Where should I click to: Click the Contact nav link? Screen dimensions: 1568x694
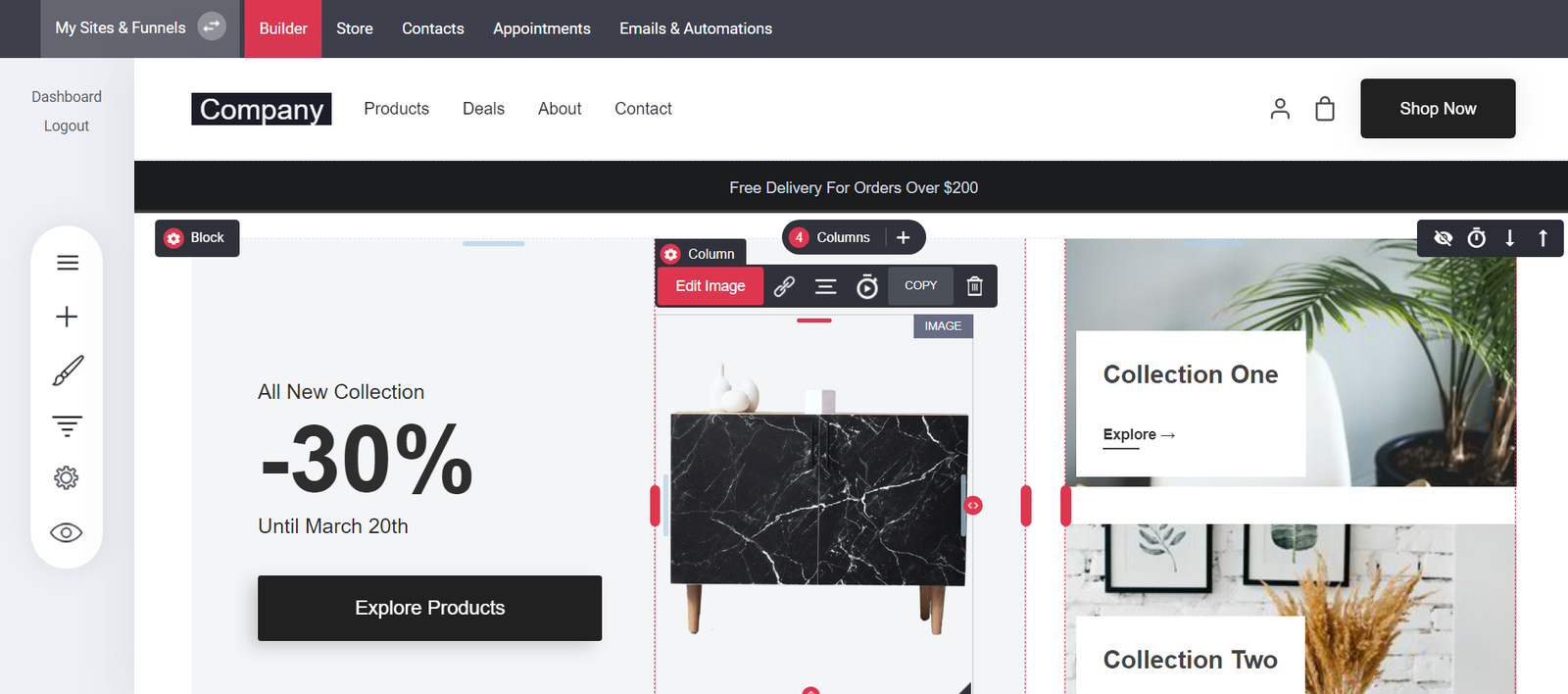coord(644,109)
